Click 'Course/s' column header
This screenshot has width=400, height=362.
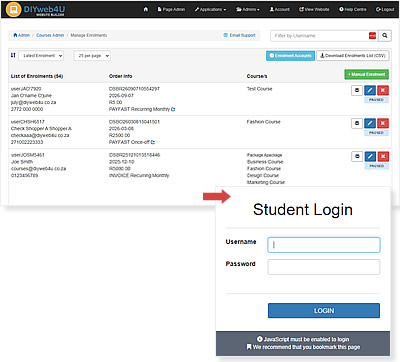pyautogui.click(x=257, y=76)
